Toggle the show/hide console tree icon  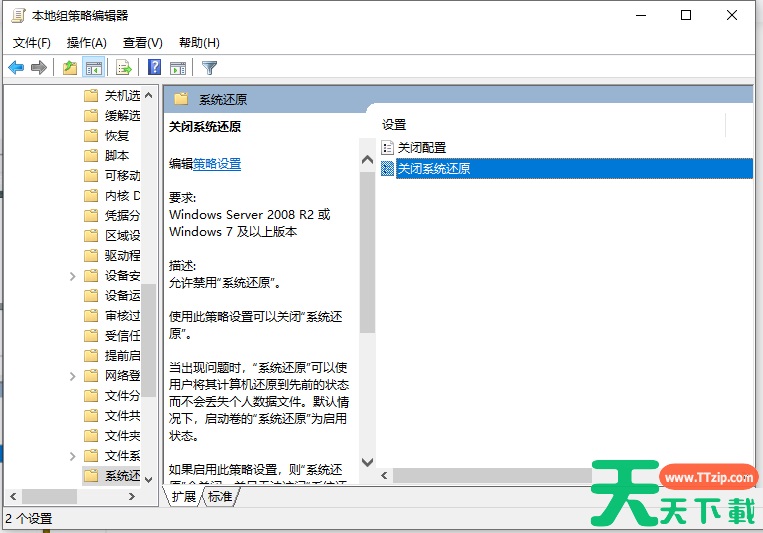point(93,67)
